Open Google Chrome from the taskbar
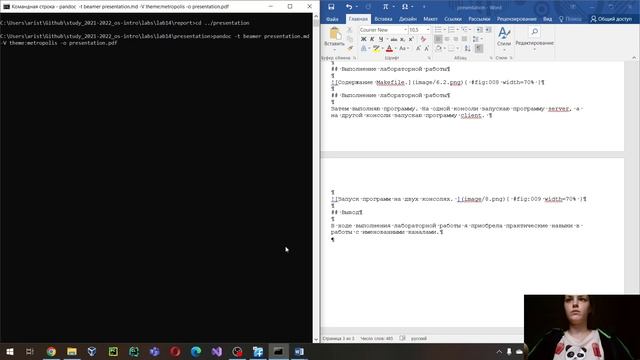The height and width of the screenshot is (360, 640). pos(51,351)
